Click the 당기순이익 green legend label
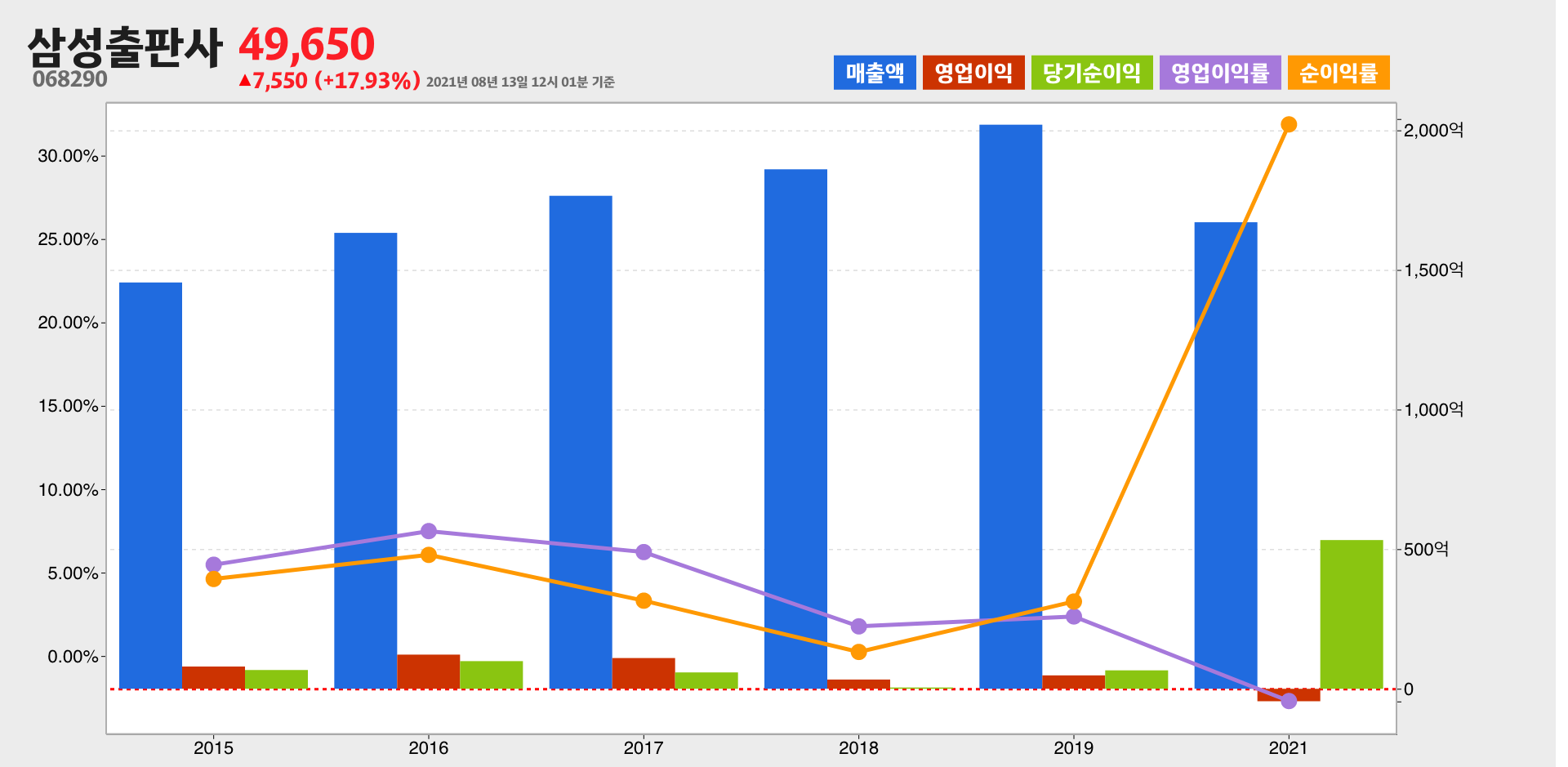1568x767 pixels. (x=1092, y=73)
